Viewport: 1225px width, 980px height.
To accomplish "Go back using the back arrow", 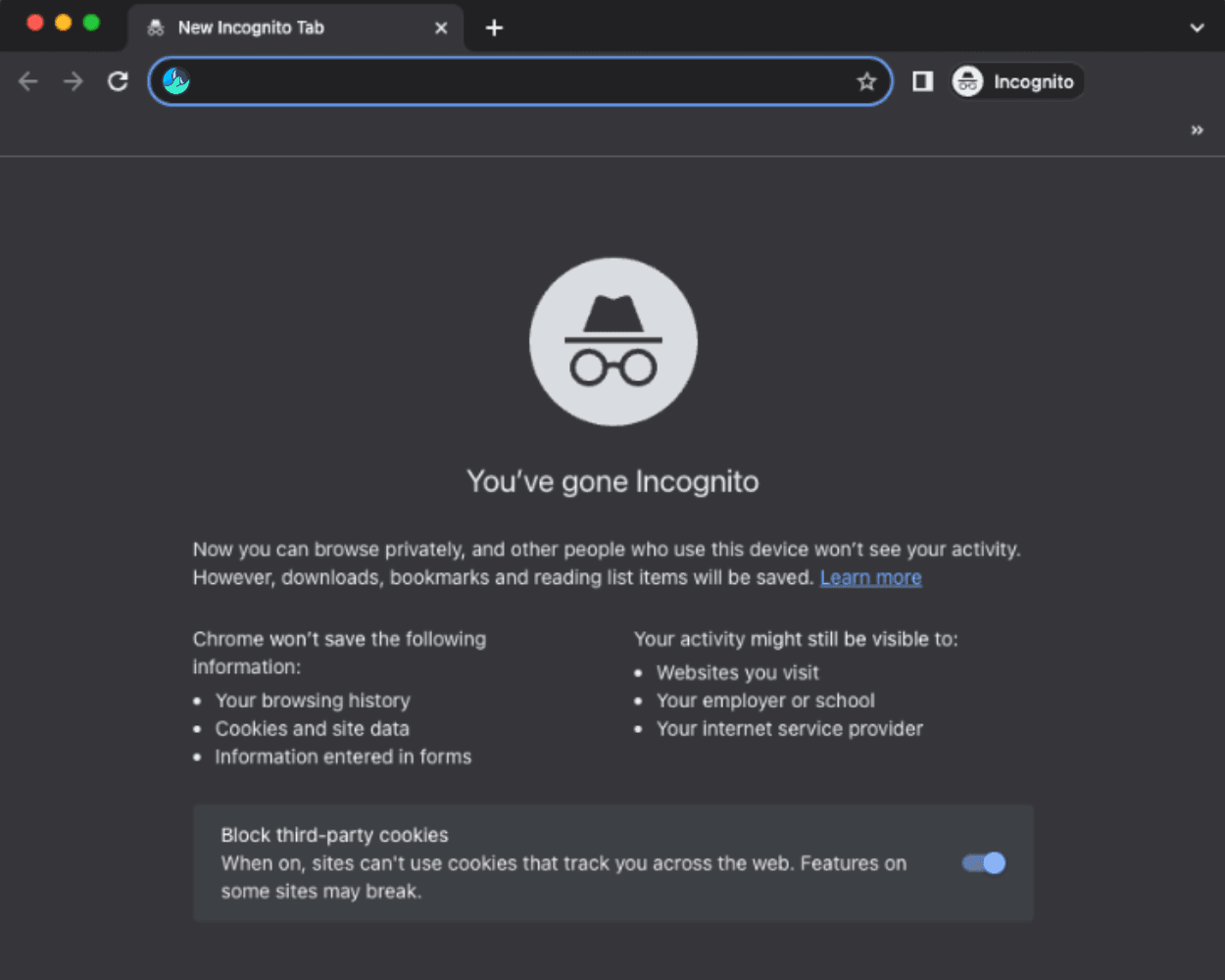I will pyautogui.click(x=27, y=81).
